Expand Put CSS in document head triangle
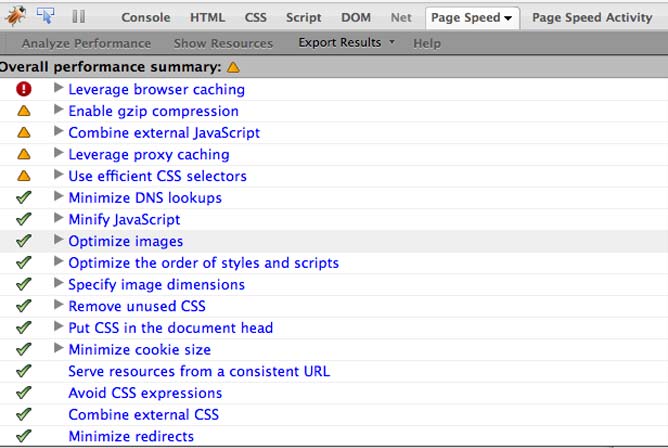668x448 pixels. pos(58,327)
